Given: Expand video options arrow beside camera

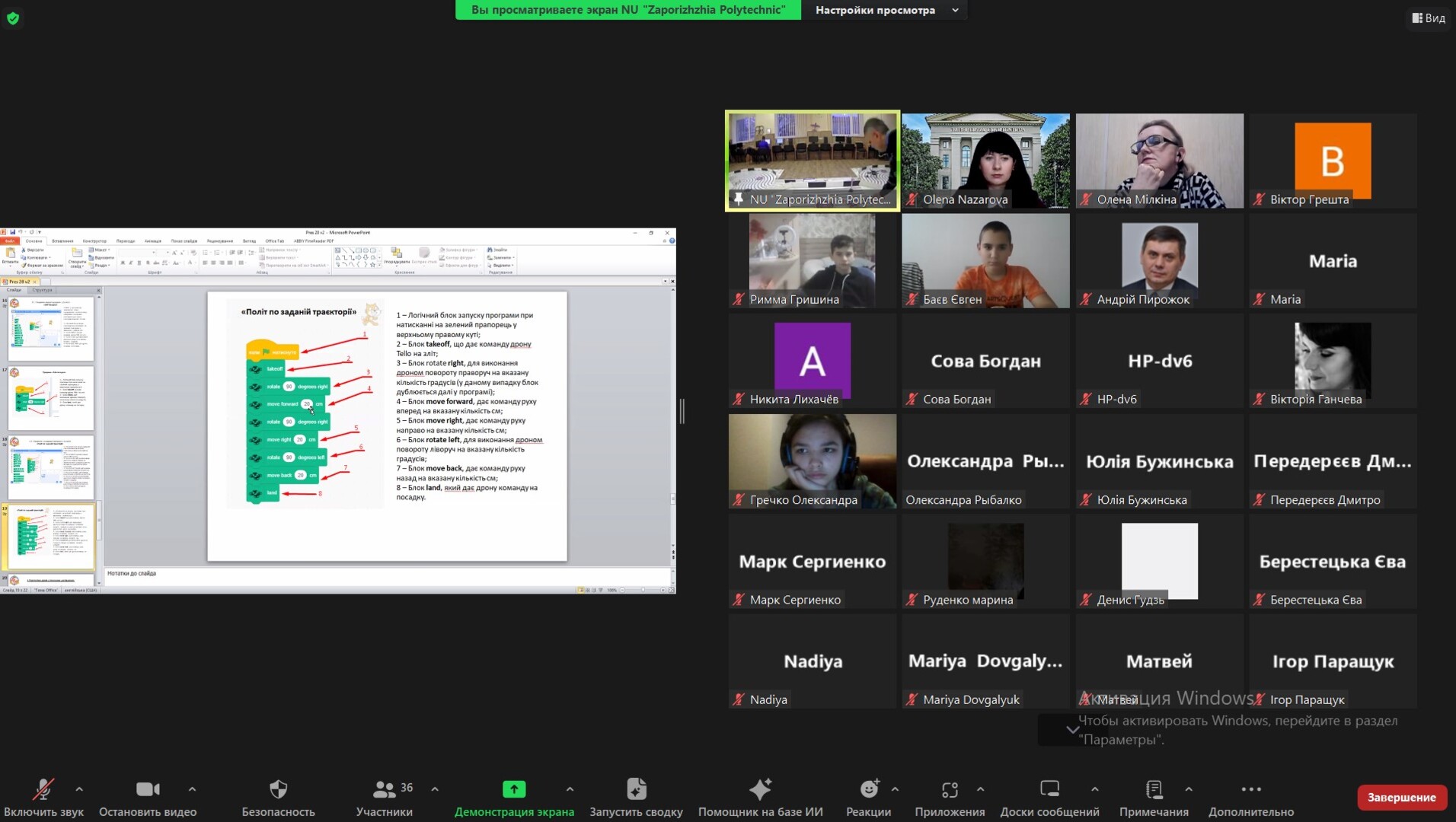Looking at the screenshot, I should click(192, 789).
